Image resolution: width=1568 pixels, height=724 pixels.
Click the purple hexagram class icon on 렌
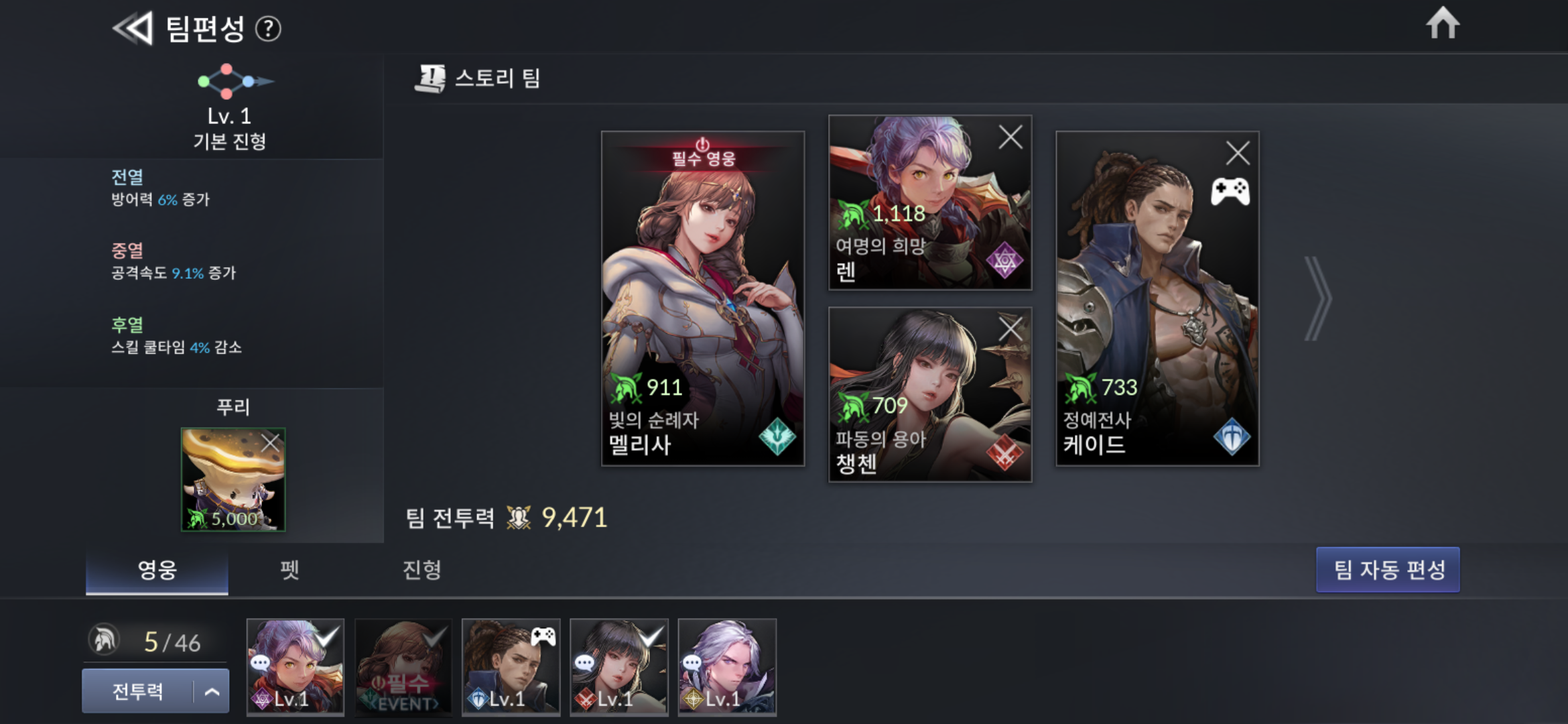click(x=1004, y=260)
